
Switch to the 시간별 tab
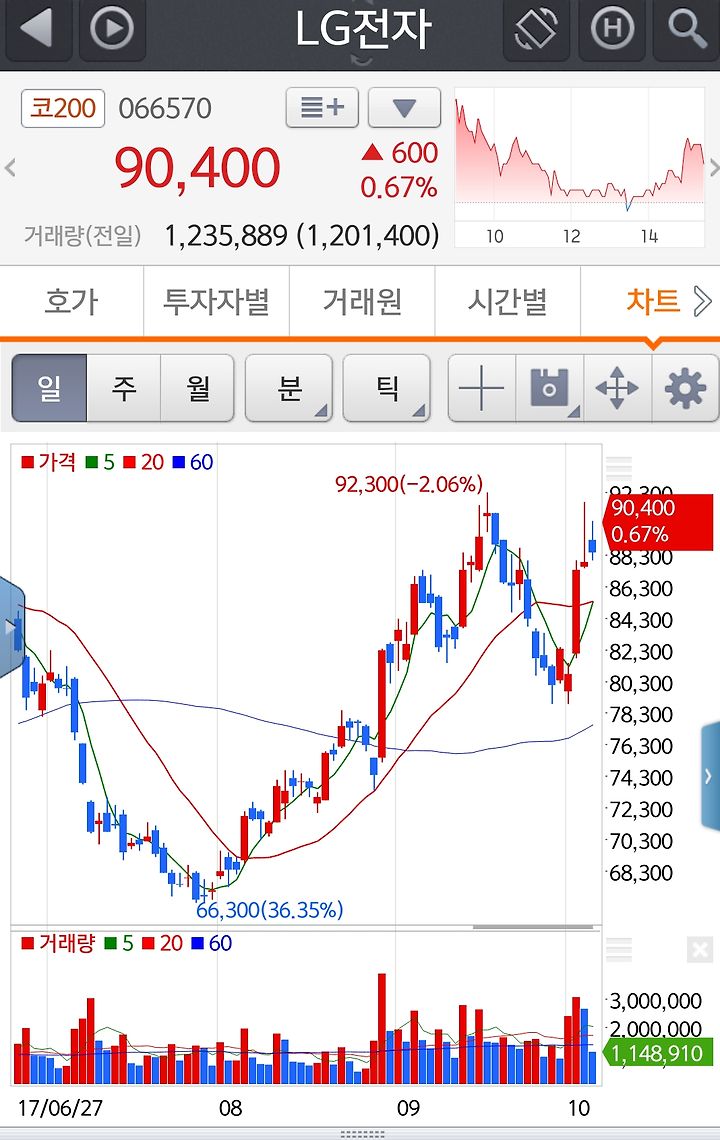click(507, 301)
